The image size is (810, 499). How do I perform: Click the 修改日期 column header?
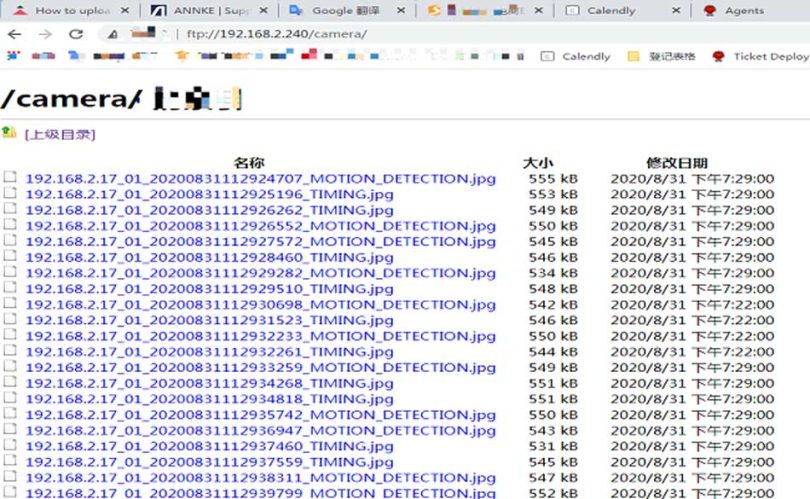click(x=677, y=162)
